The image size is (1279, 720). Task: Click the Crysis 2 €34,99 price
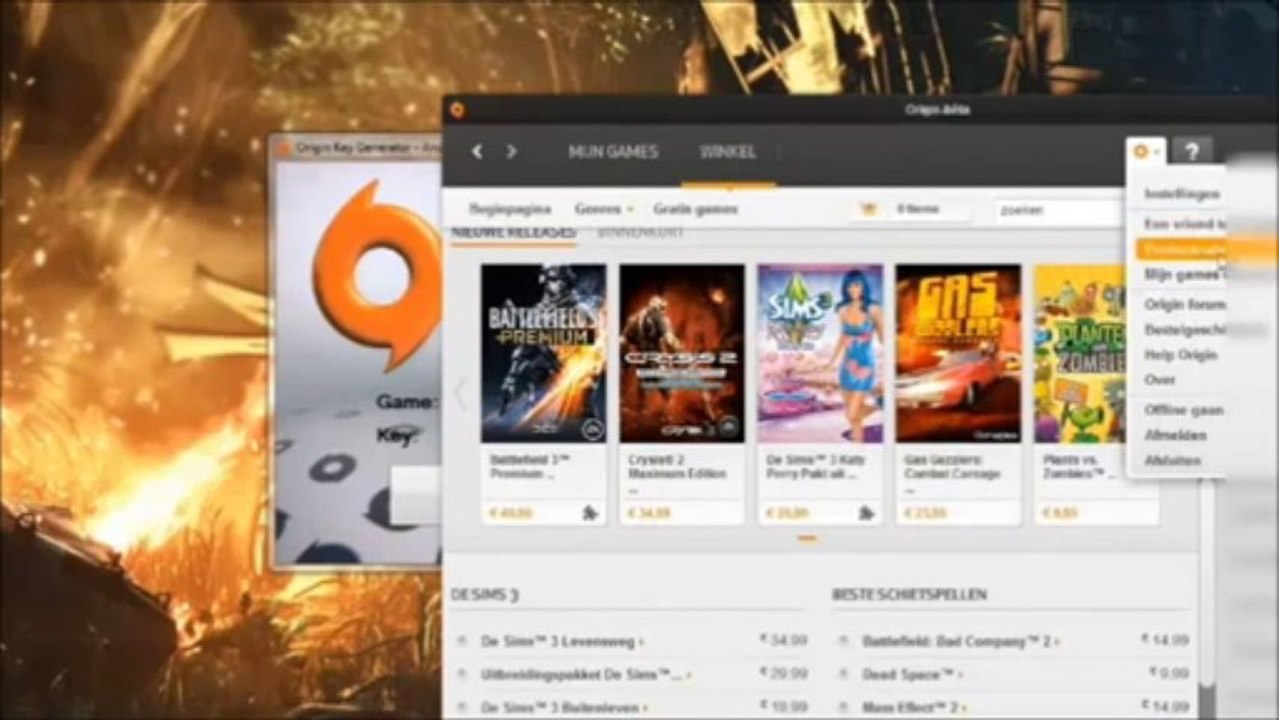pos(650,513)
